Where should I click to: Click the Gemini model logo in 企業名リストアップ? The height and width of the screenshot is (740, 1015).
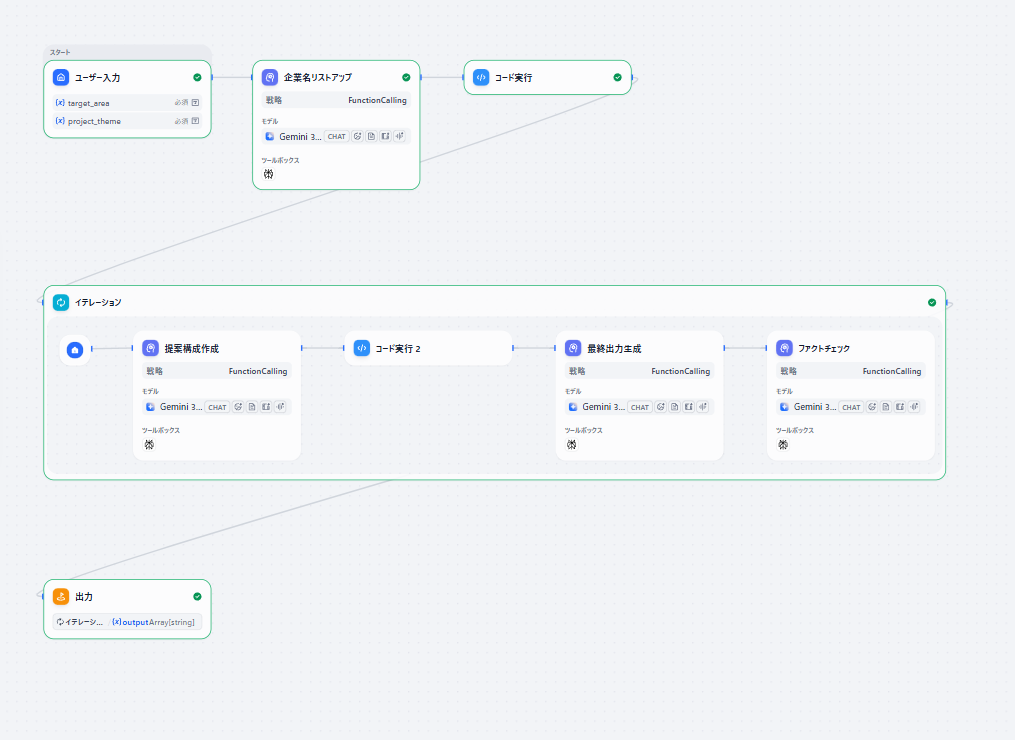tap(270, 137)
